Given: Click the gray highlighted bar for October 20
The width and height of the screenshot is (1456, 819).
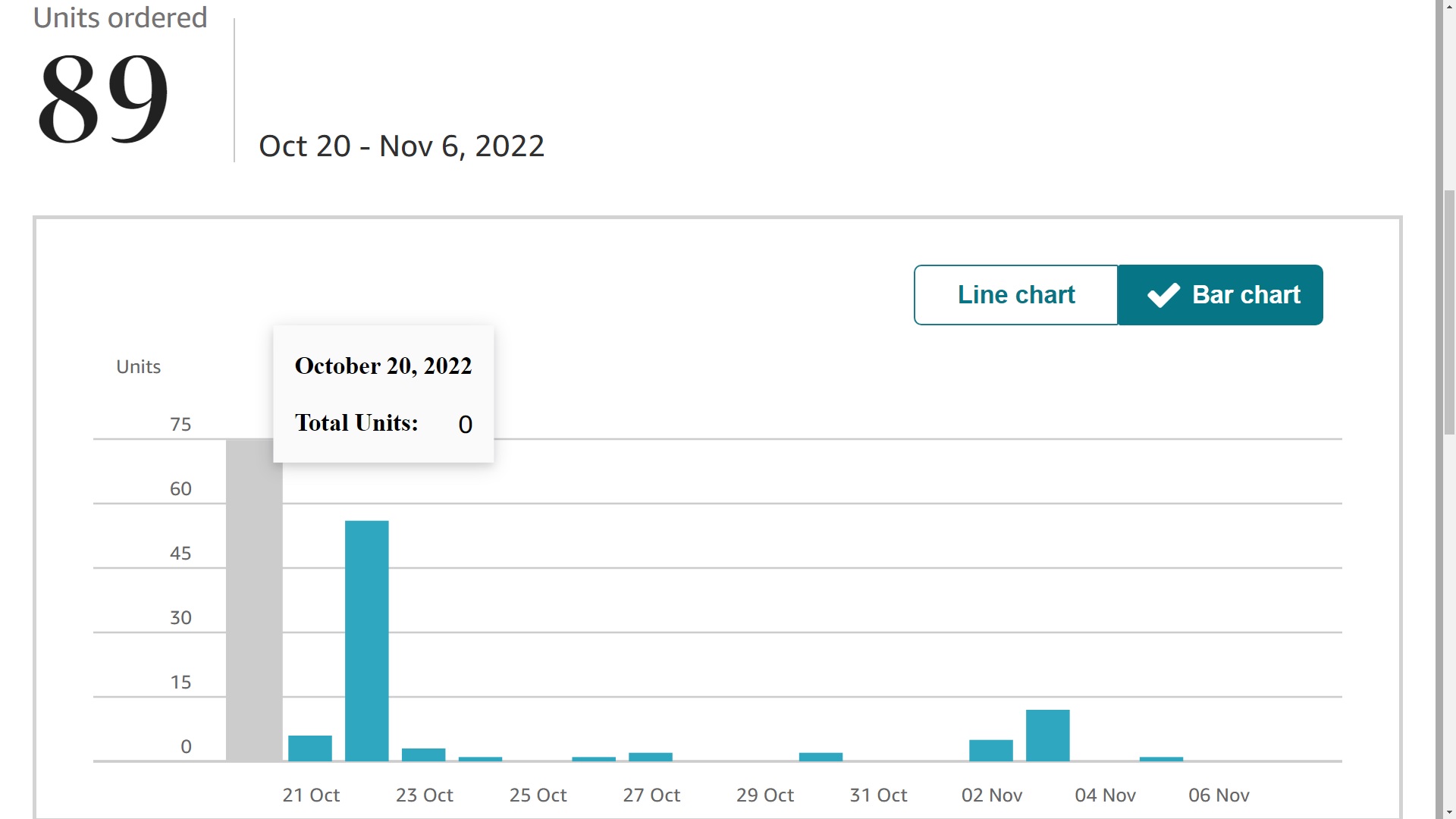Looking at the screenshot, I should tap(254, 600).
